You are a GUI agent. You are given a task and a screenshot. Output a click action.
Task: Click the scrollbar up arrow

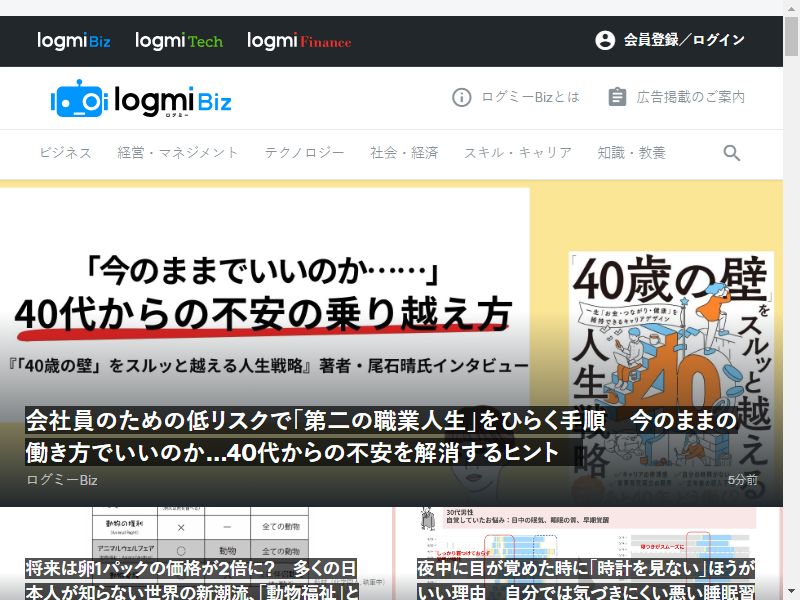(x=791, y=7)
